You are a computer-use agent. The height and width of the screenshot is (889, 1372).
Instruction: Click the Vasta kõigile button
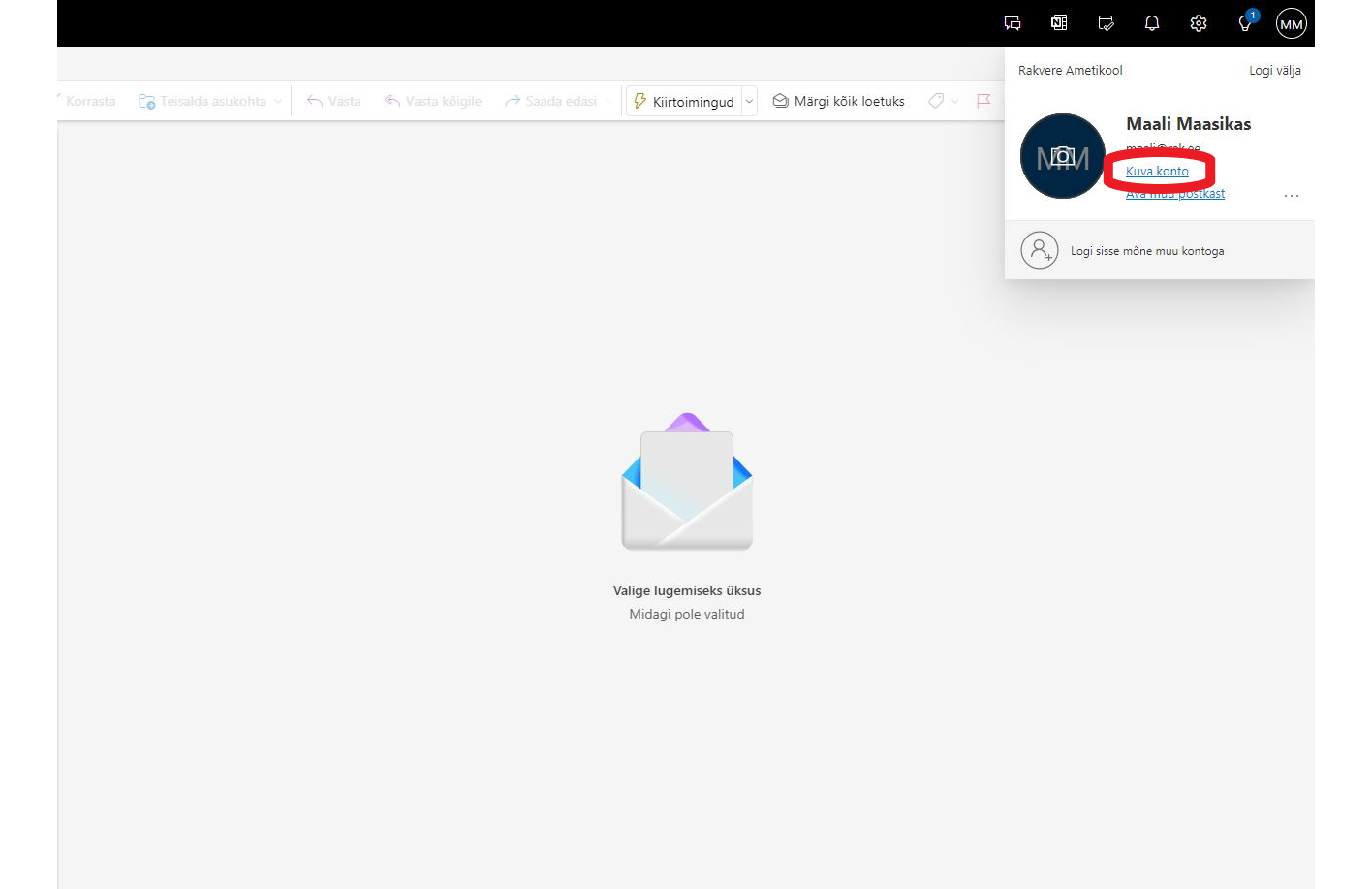[x=432, y=101]
